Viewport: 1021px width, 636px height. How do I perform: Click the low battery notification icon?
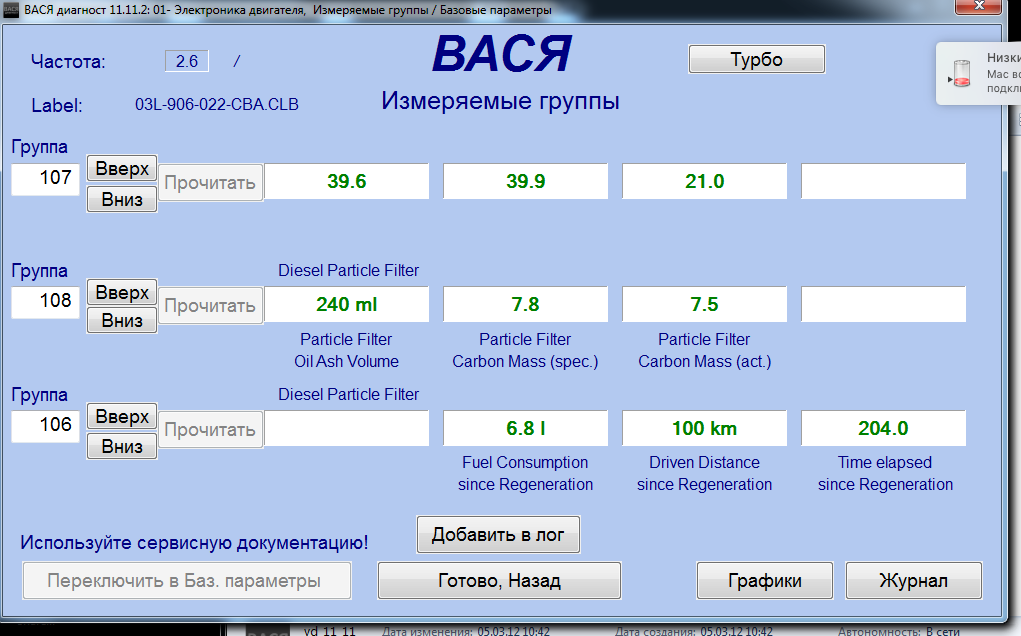tap(961, 74)
